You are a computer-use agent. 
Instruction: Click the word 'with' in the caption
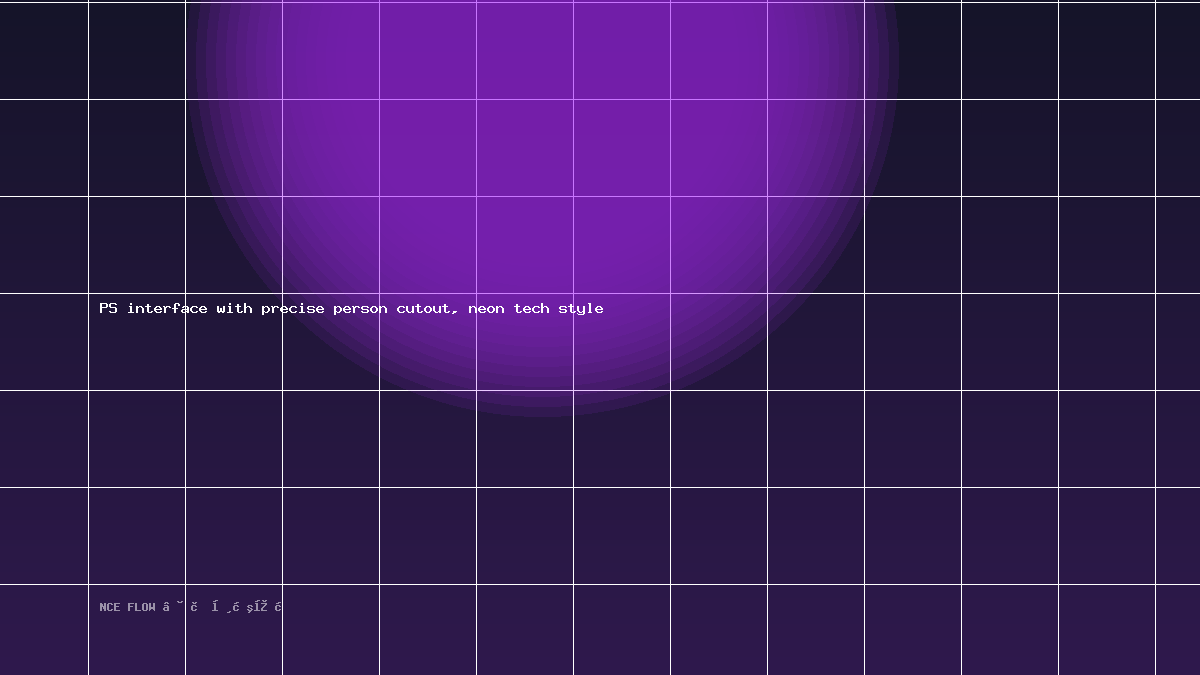coord(234,308)
